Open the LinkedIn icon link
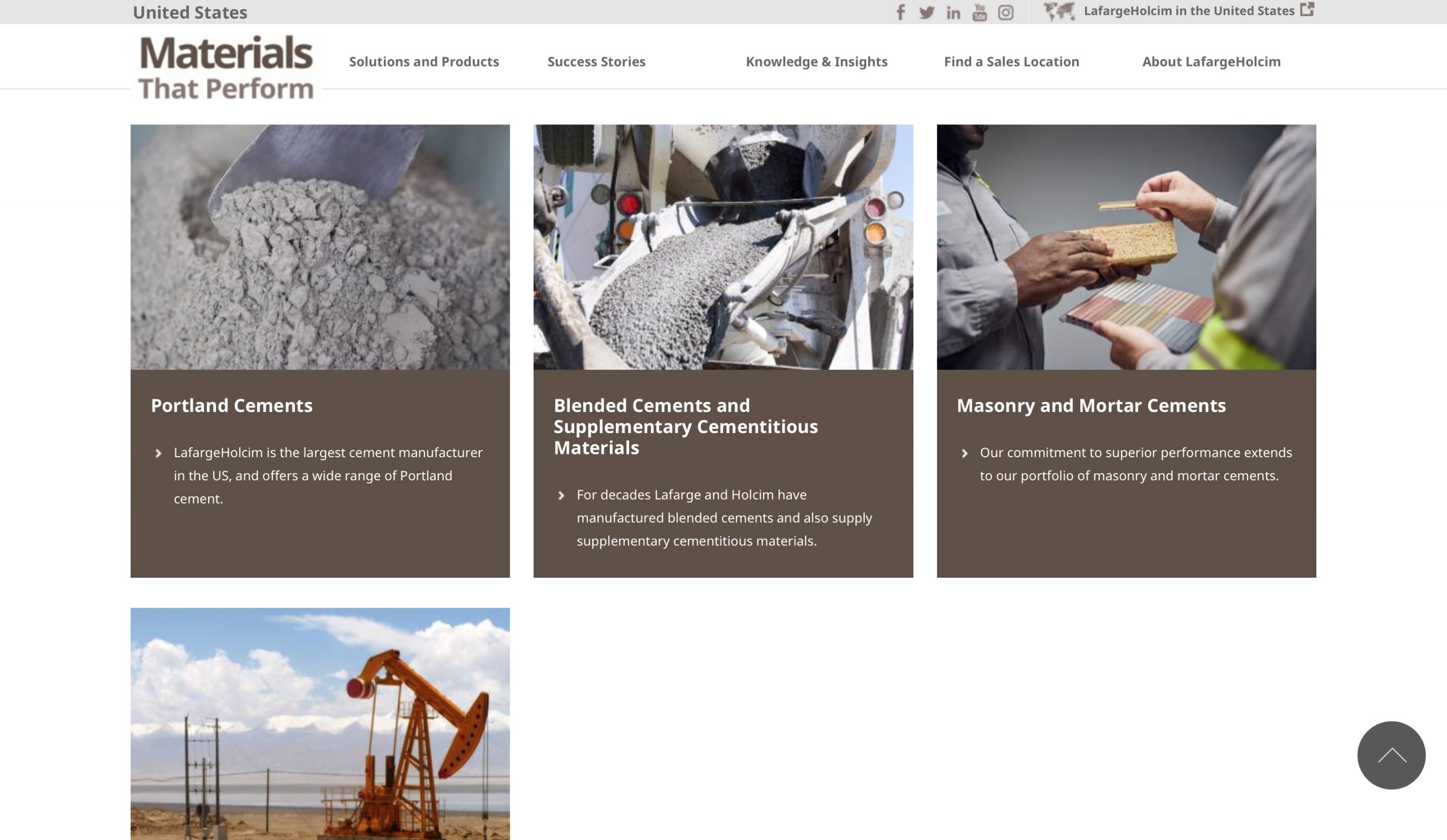This screenshot has width=1447, height=840. (952, 12)
